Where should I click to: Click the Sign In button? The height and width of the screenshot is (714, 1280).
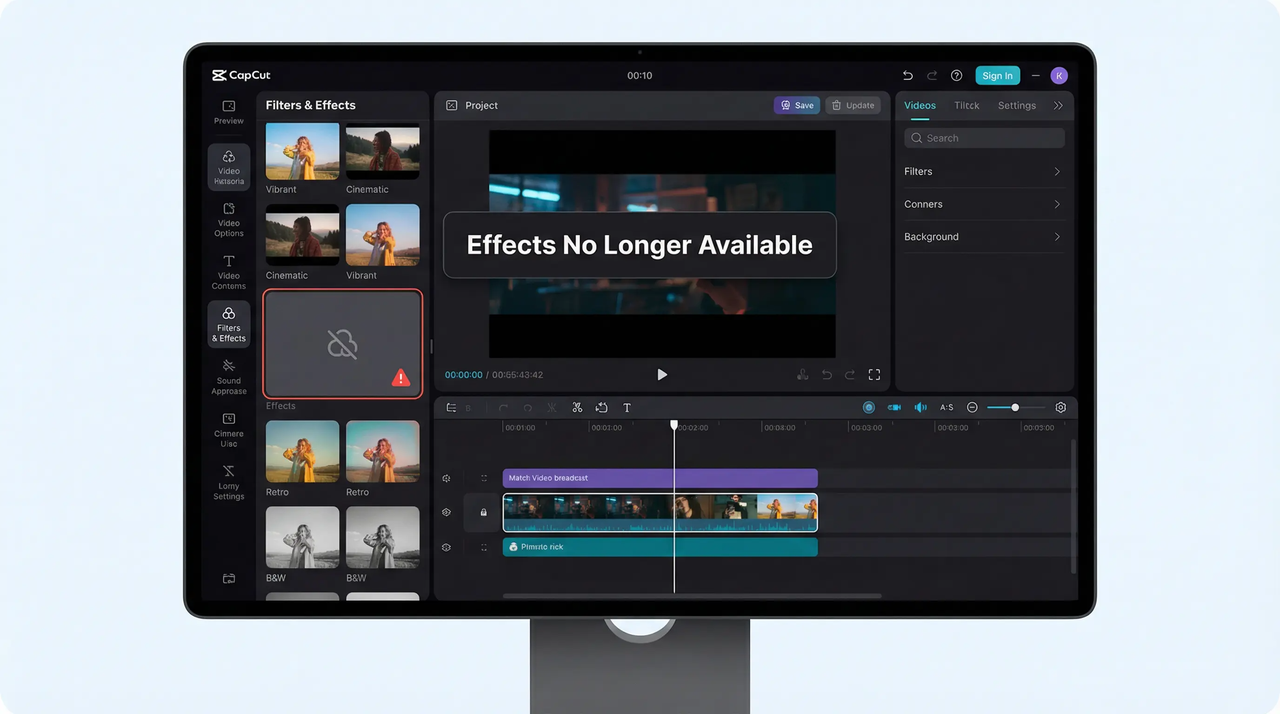click(997, 75)
